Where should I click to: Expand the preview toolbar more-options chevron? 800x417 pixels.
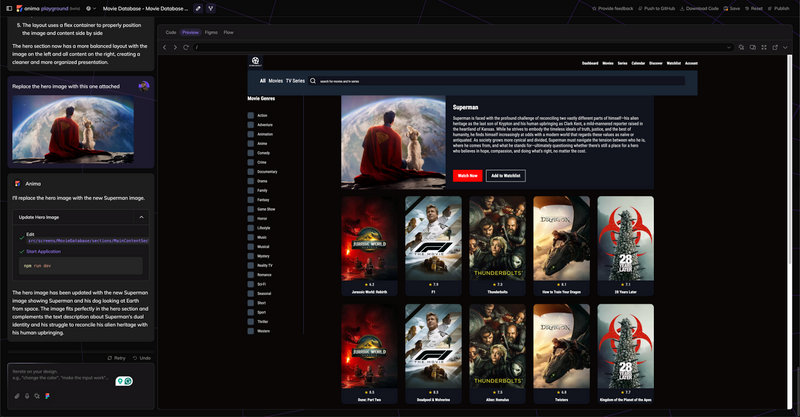(785, 47)
